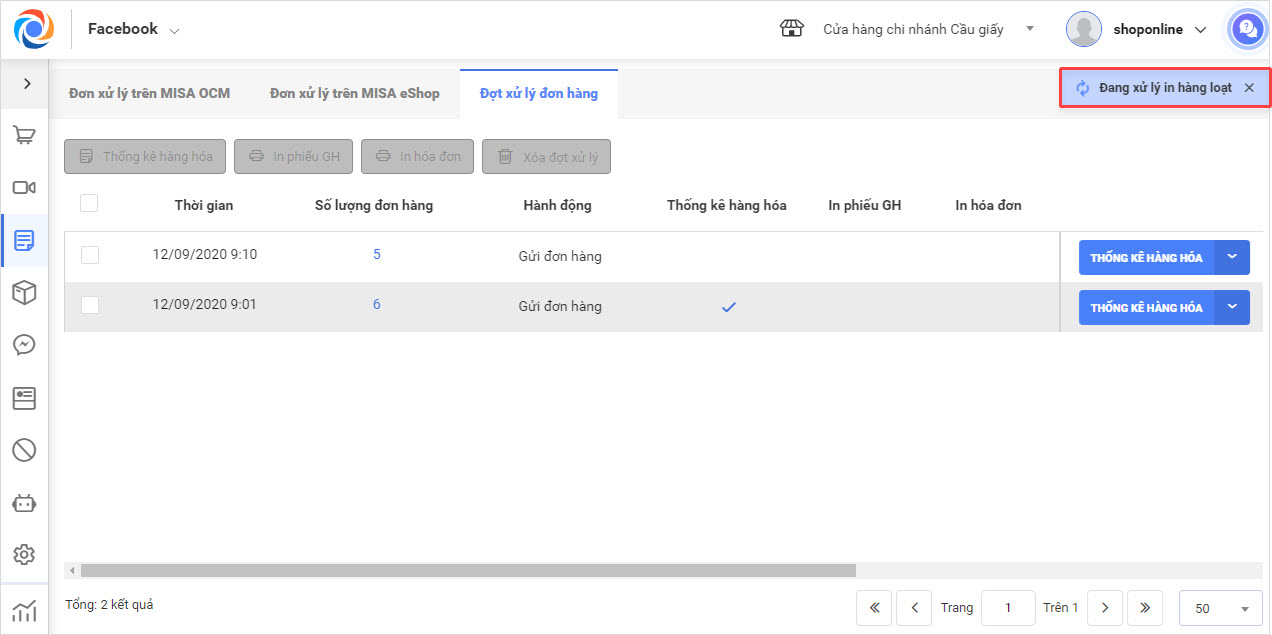Click the 'Thống kê hàng hóa' toolbar button
The width and height of the screenshot is (1272, 635).
pyautogui.click(x=145, y=156)
